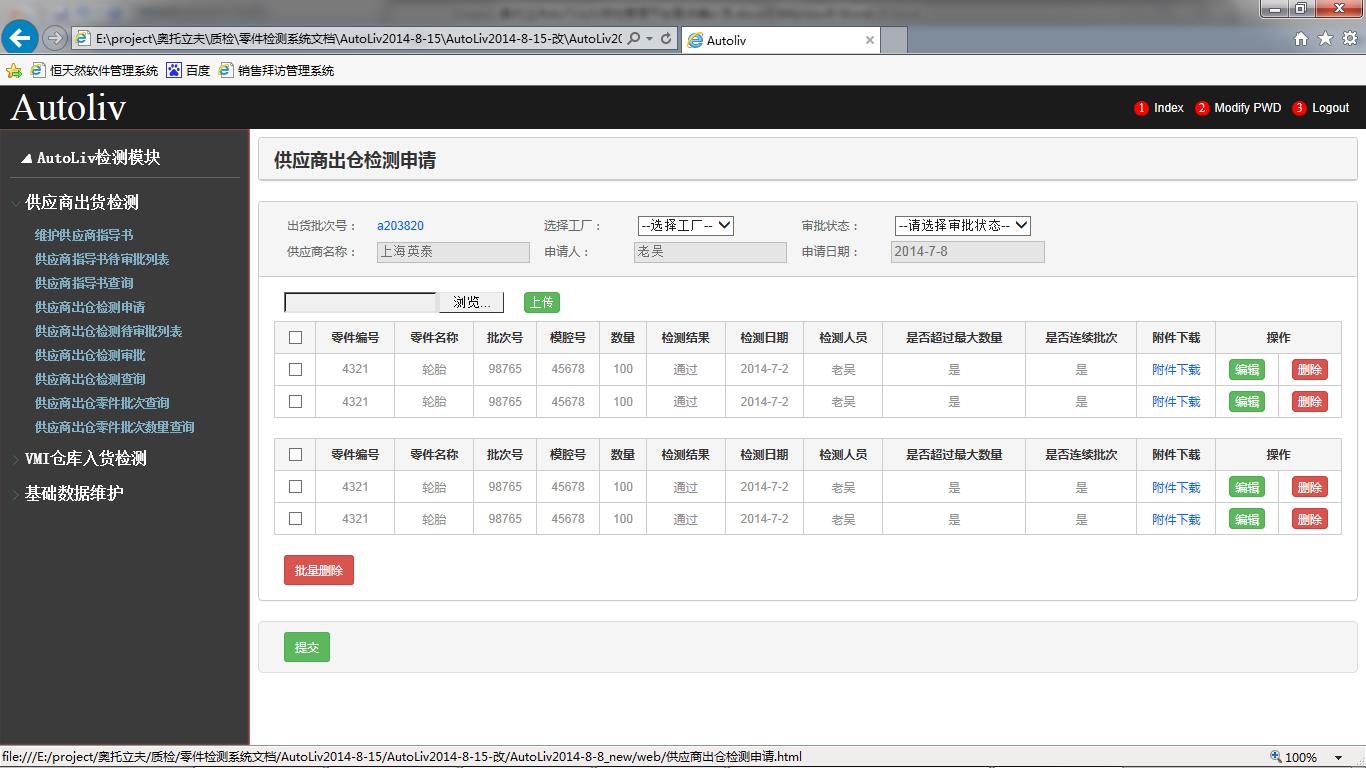
Task: Open 供应商出仓检测申请 menu item
Action: (x=90, y=307)
